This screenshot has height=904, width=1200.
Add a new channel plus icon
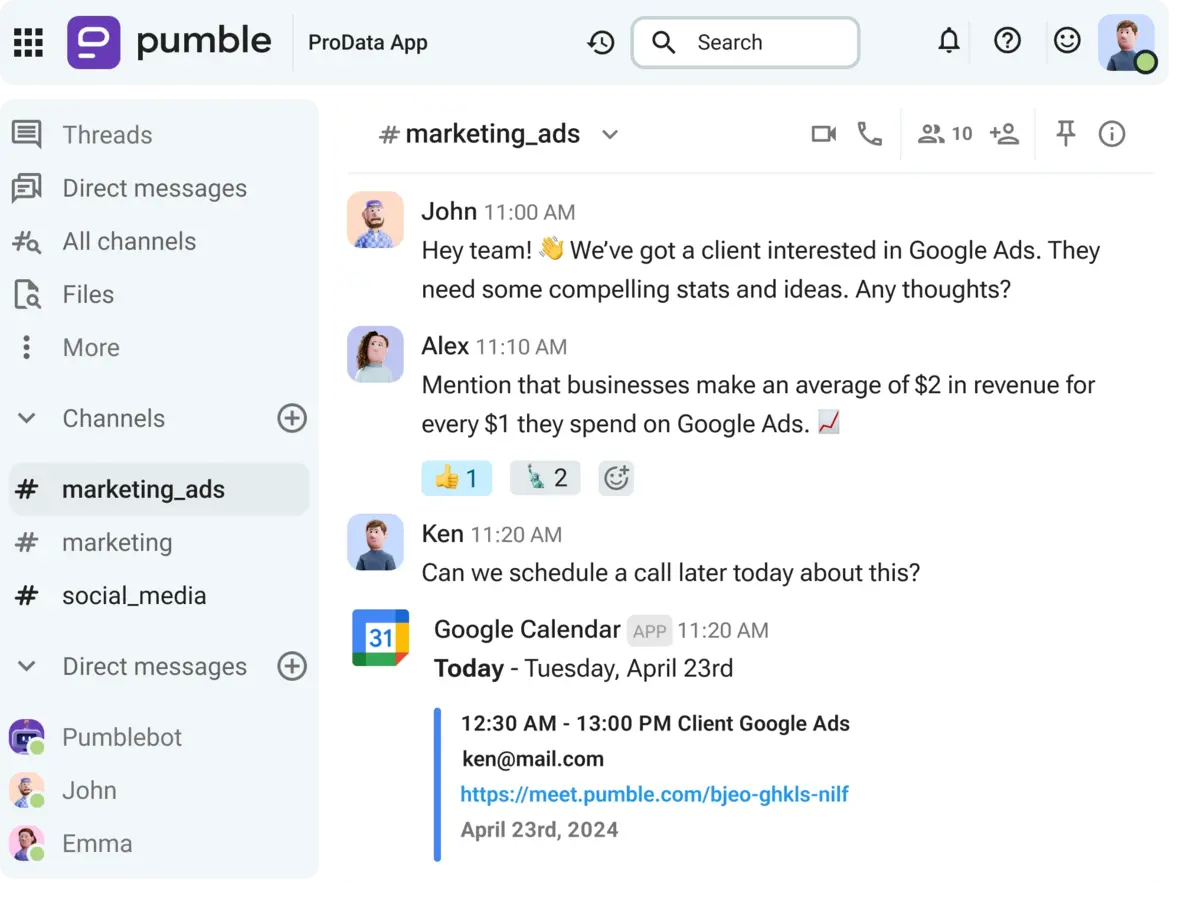(x=292, y=418)
